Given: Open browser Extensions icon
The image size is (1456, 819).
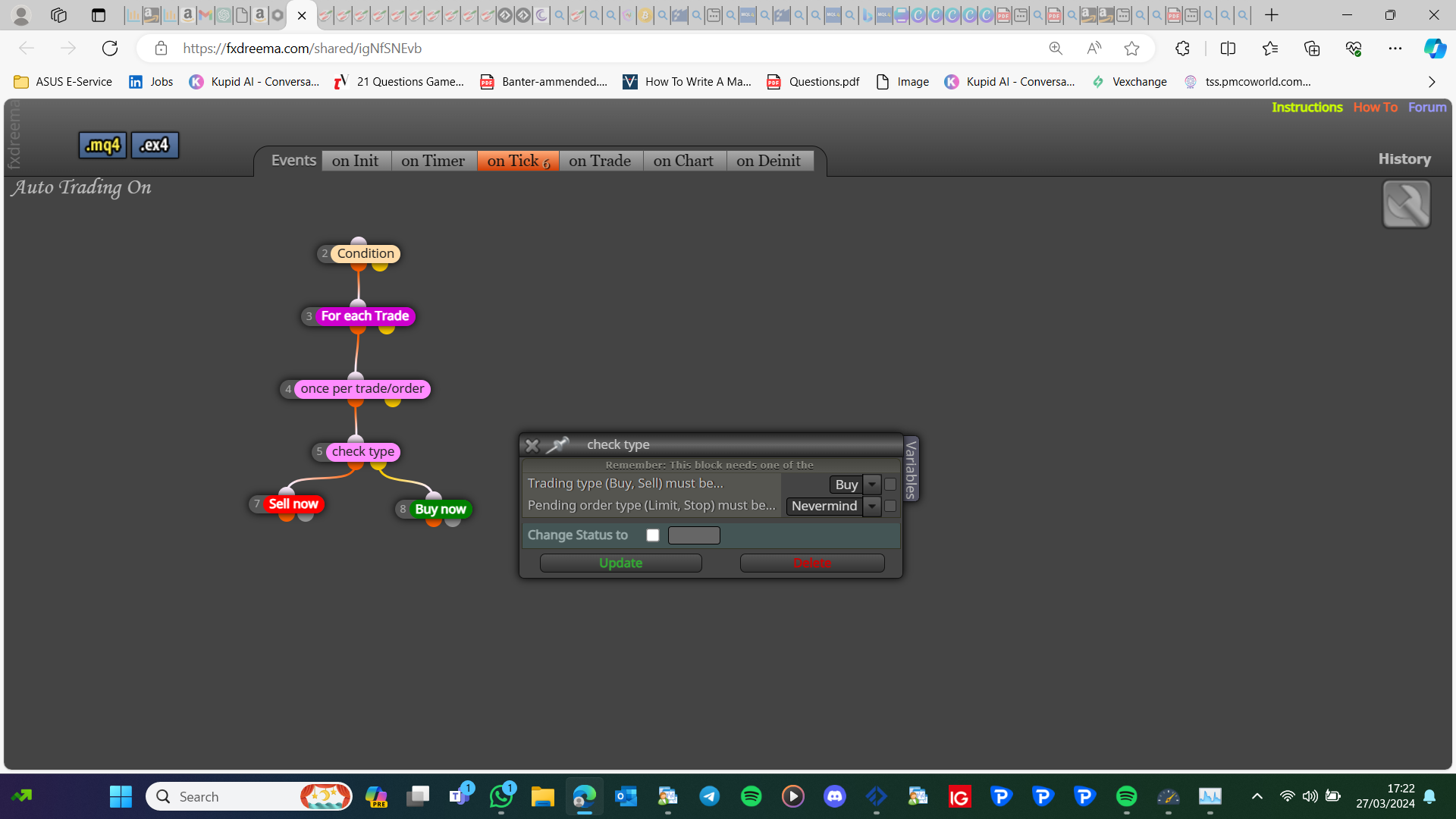Looking at the screenshot, I should click(1182, 49).
